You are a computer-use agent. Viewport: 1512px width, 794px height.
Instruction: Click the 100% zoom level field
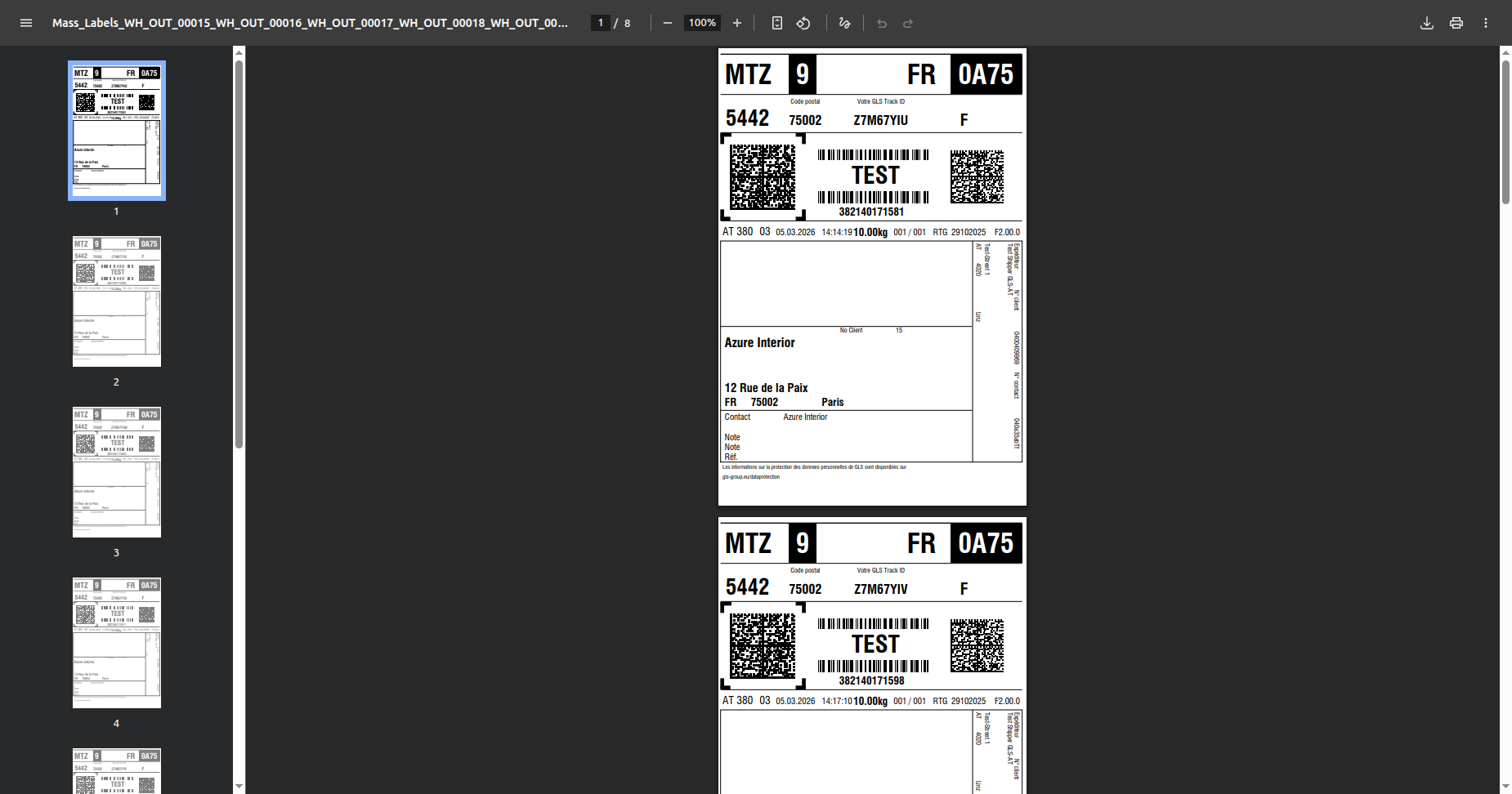tap(702, 23)
